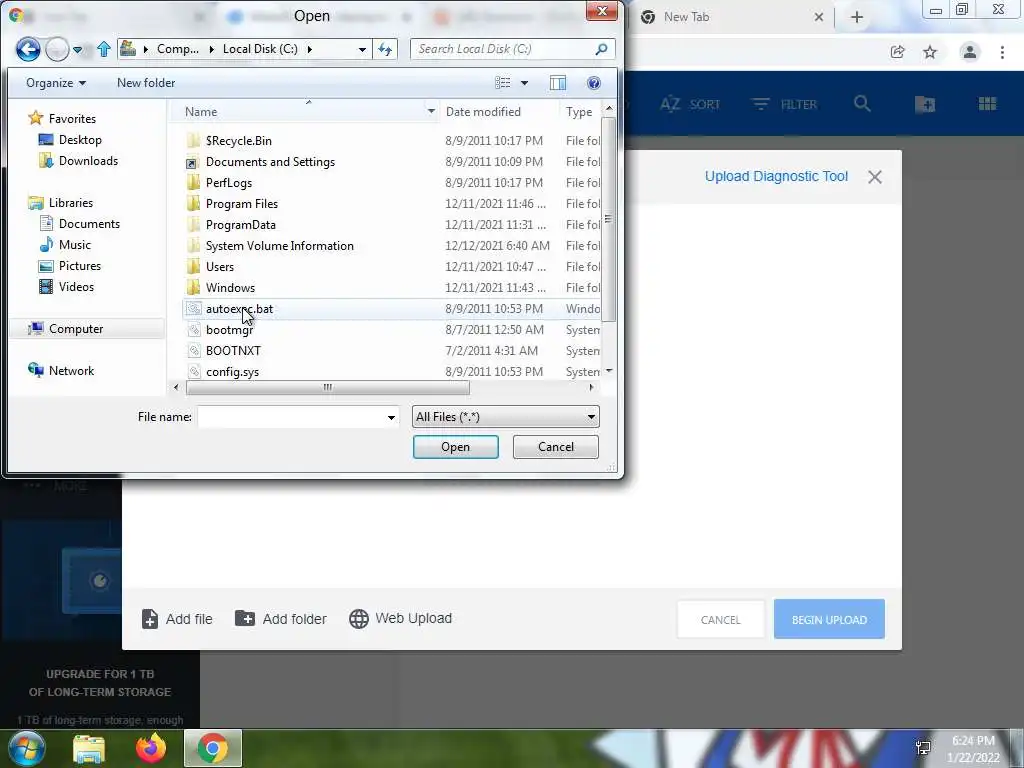1024x768 pixels.
Task: Bookmark the page with the star icon
Action: (x=930, y=52)
